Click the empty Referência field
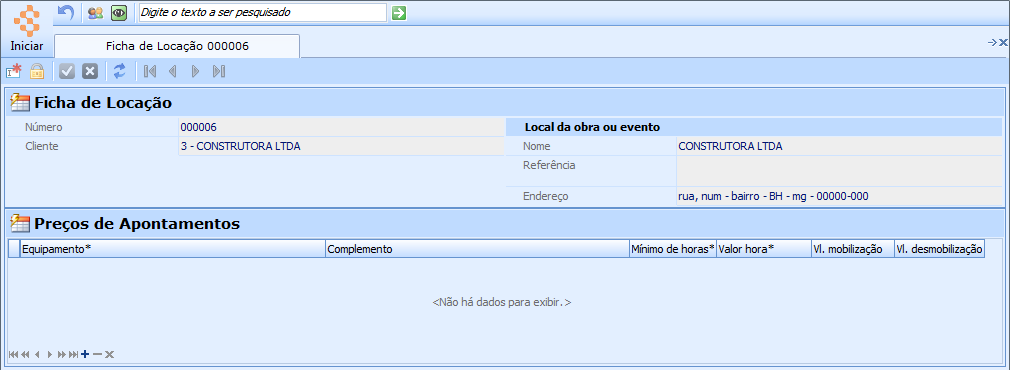 [839, 171]
